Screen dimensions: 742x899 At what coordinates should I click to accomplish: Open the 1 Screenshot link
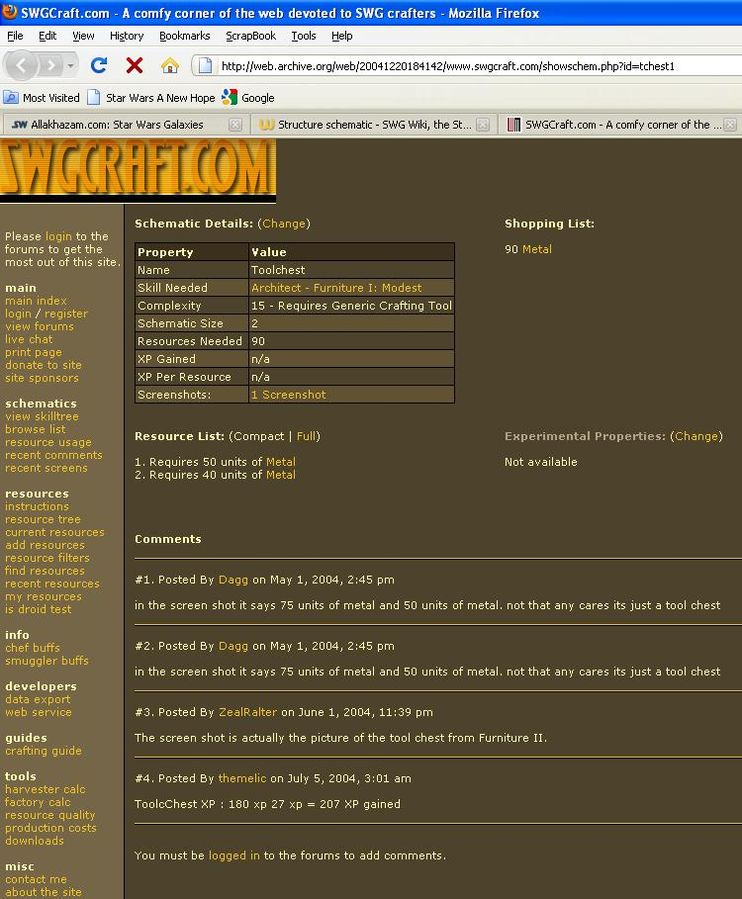[x=288, y=395]
